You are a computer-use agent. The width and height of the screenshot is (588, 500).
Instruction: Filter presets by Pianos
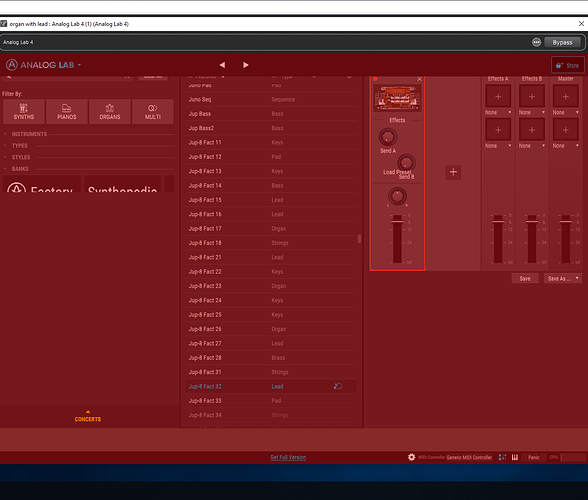tap(67, 112)
